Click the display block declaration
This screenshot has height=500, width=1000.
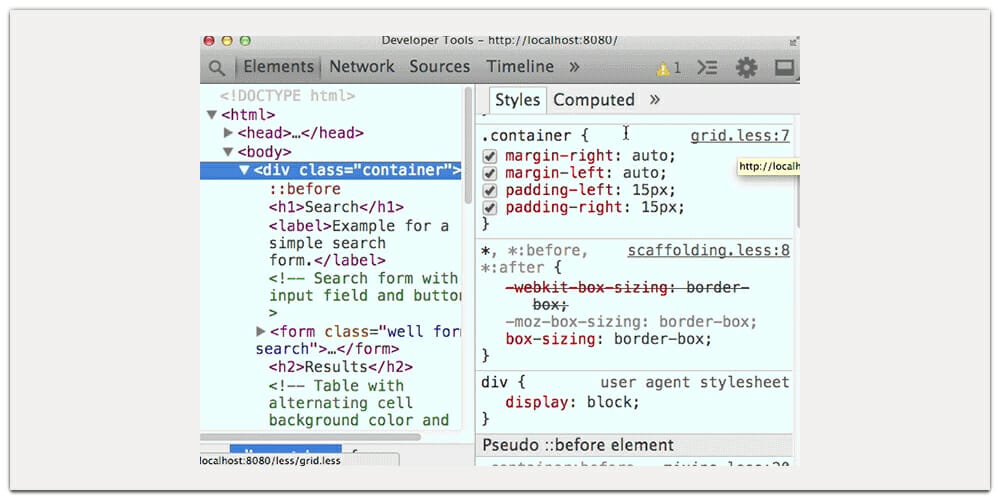click(572, 403)
